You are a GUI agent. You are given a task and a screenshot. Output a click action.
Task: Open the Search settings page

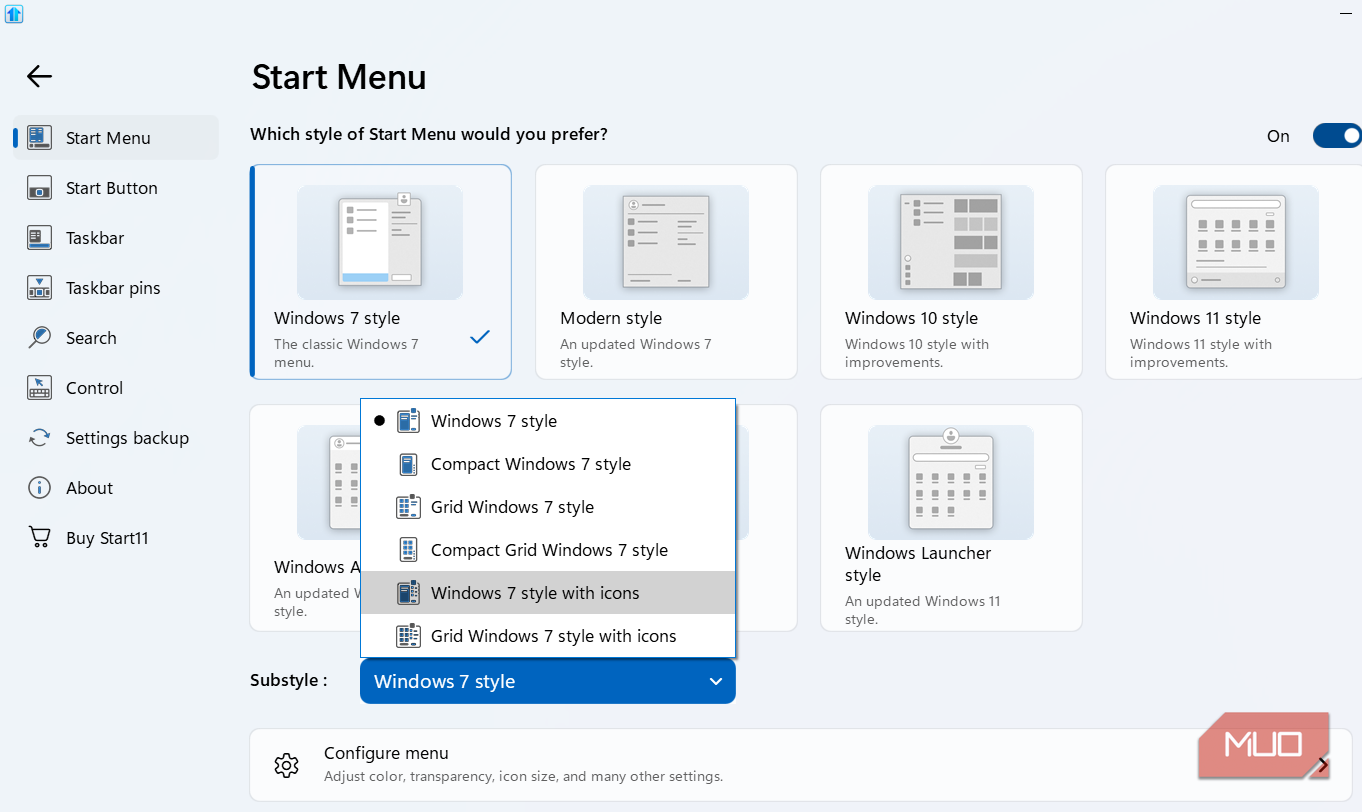(116, 338)
